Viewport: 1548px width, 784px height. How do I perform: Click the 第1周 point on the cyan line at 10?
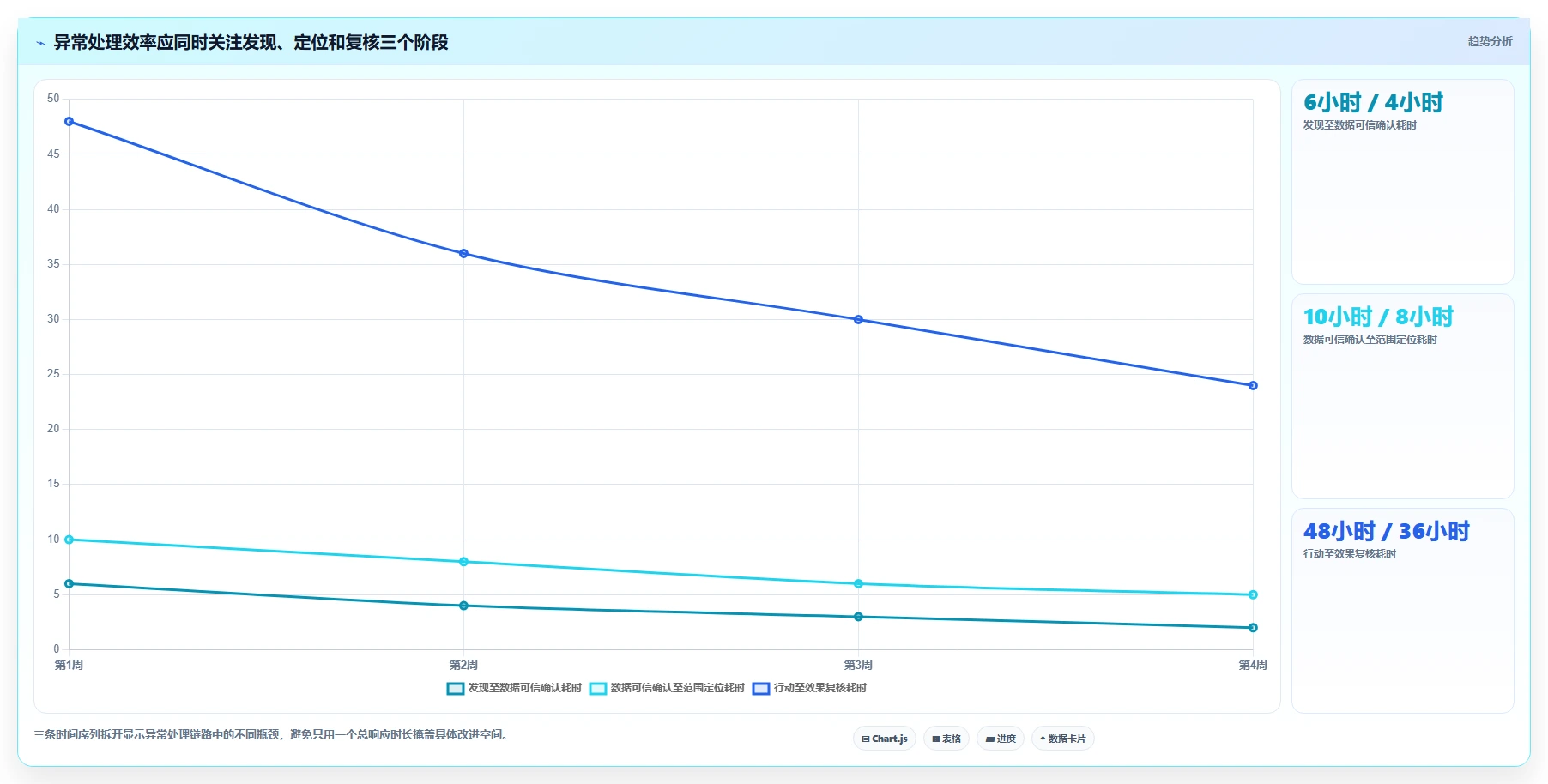[x=70, y=540]
